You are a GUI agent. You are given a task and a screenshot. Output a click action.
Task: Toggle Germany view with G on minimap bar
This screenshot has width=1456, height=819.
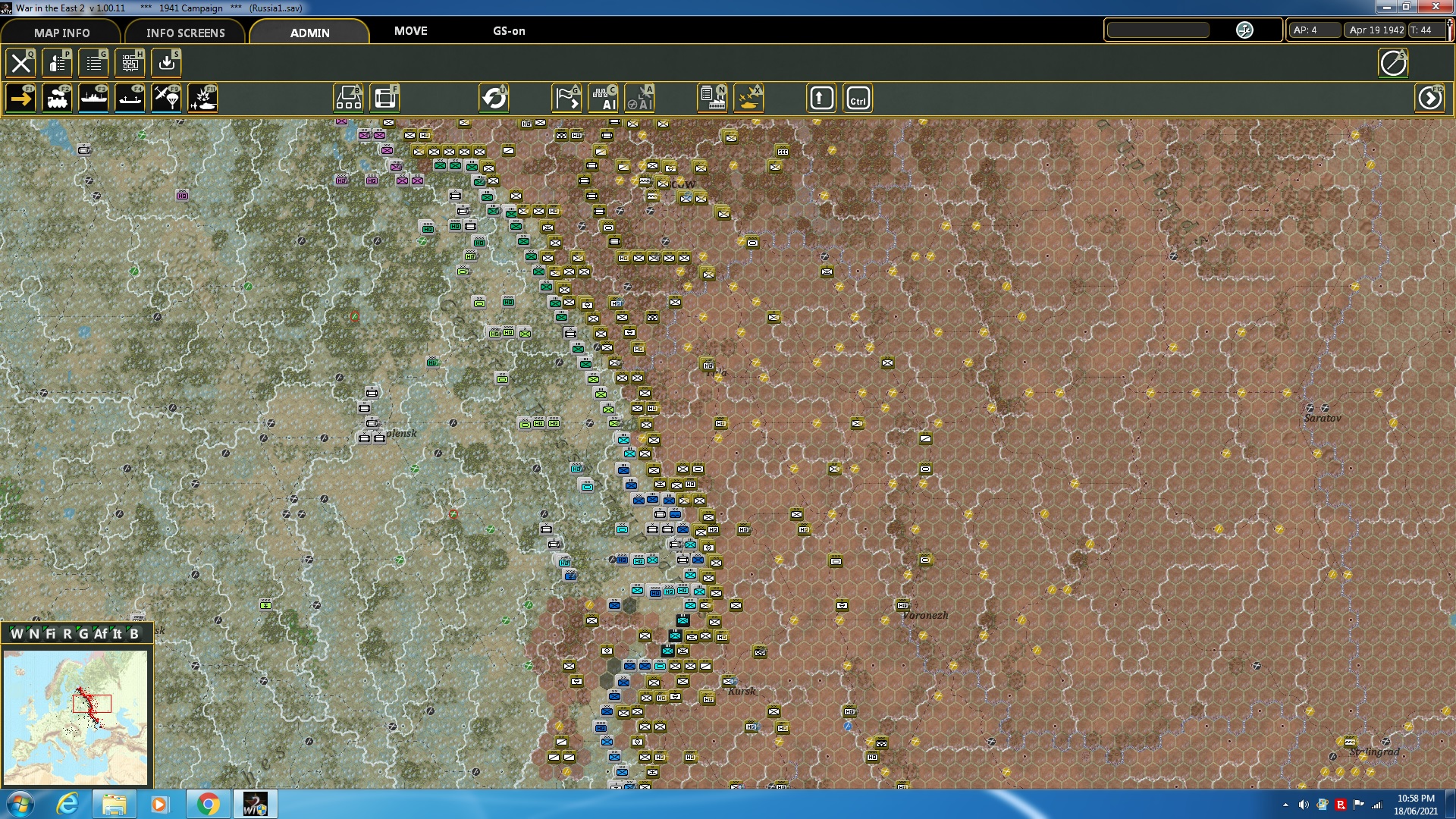point(83,634)
